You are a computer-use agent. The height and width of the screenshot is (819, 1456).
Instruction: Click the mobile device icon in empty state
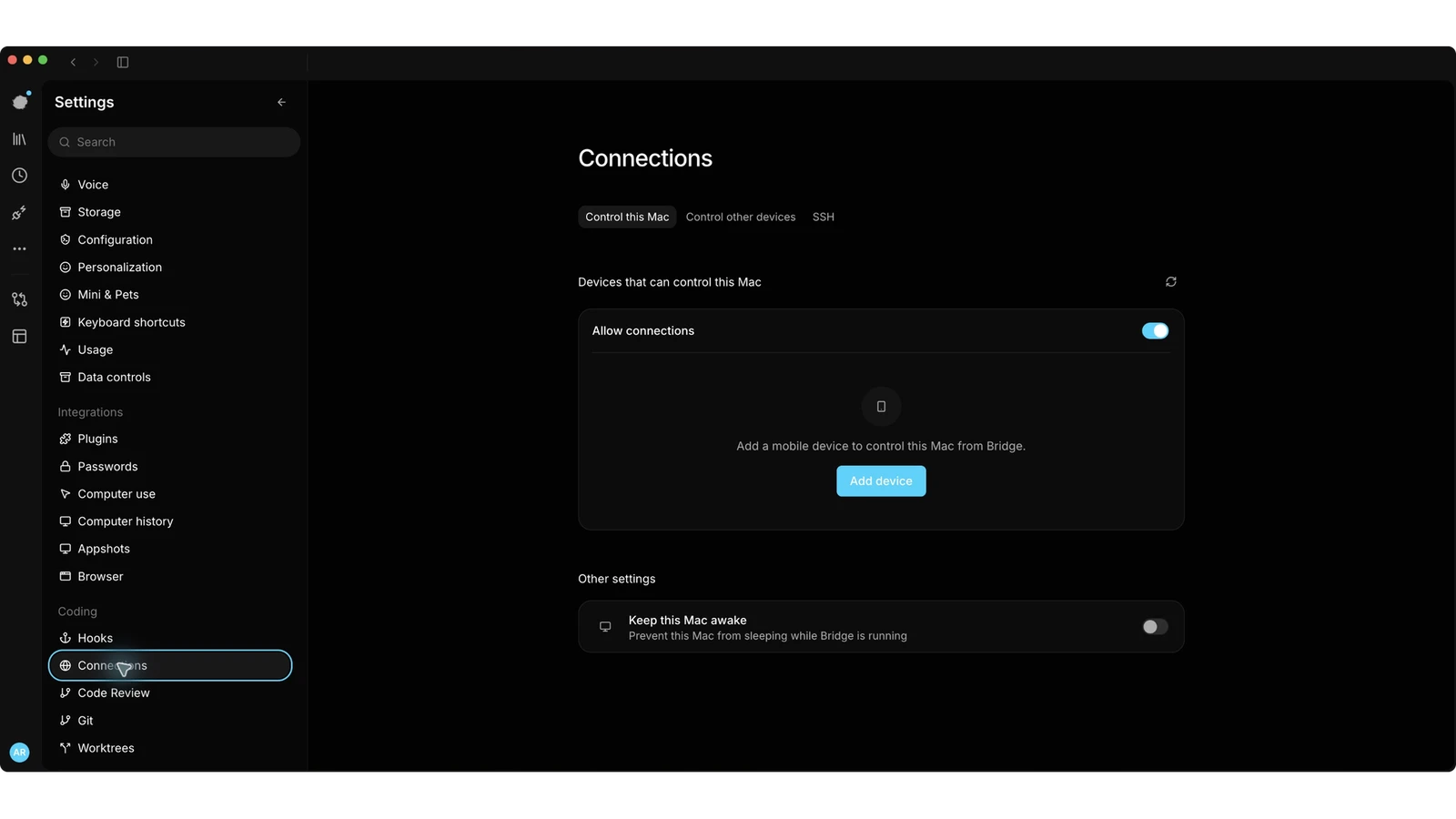tap(881, 407)
